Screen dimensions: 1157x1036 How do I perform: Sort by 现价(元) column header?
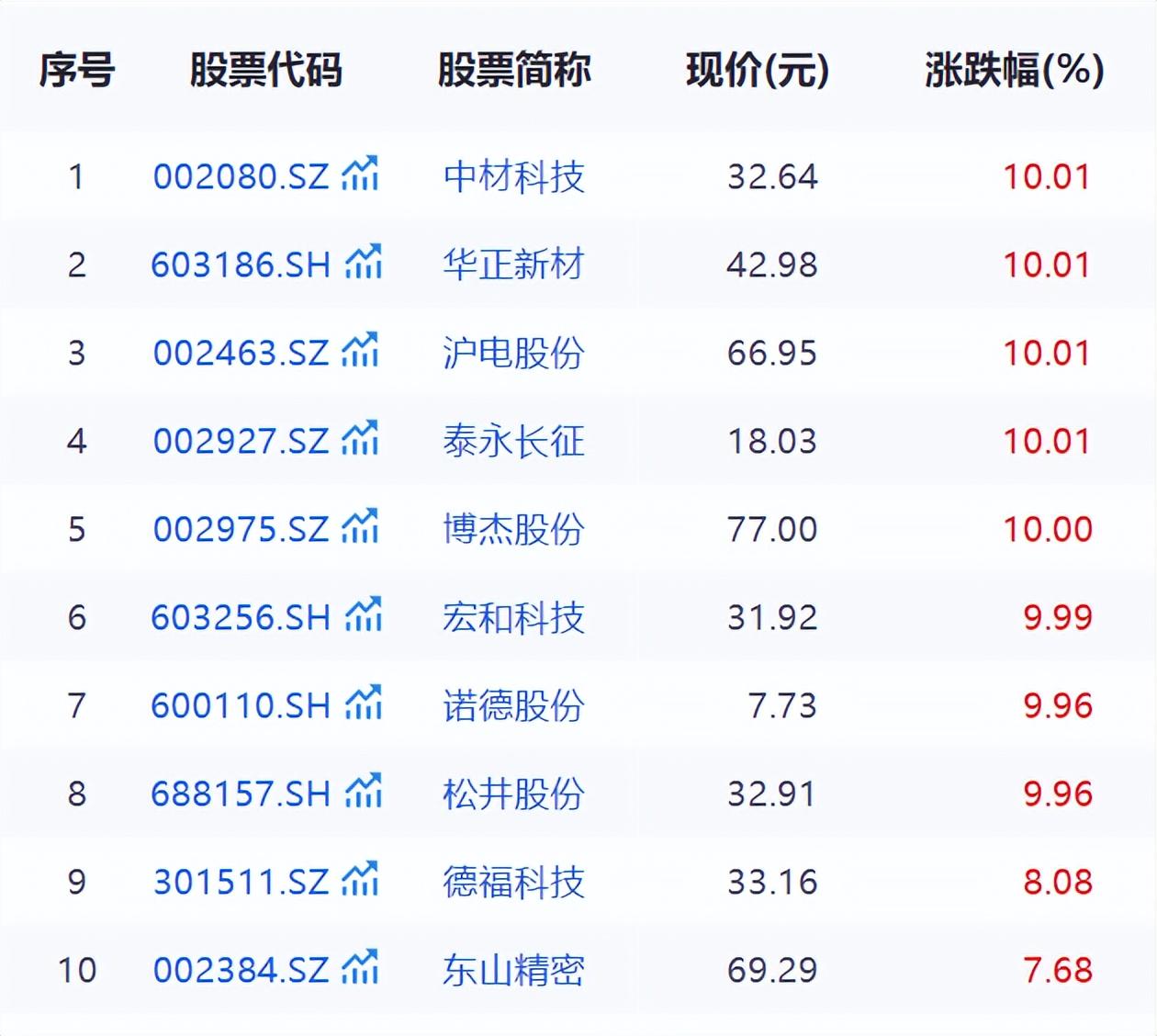click(758, 70)
